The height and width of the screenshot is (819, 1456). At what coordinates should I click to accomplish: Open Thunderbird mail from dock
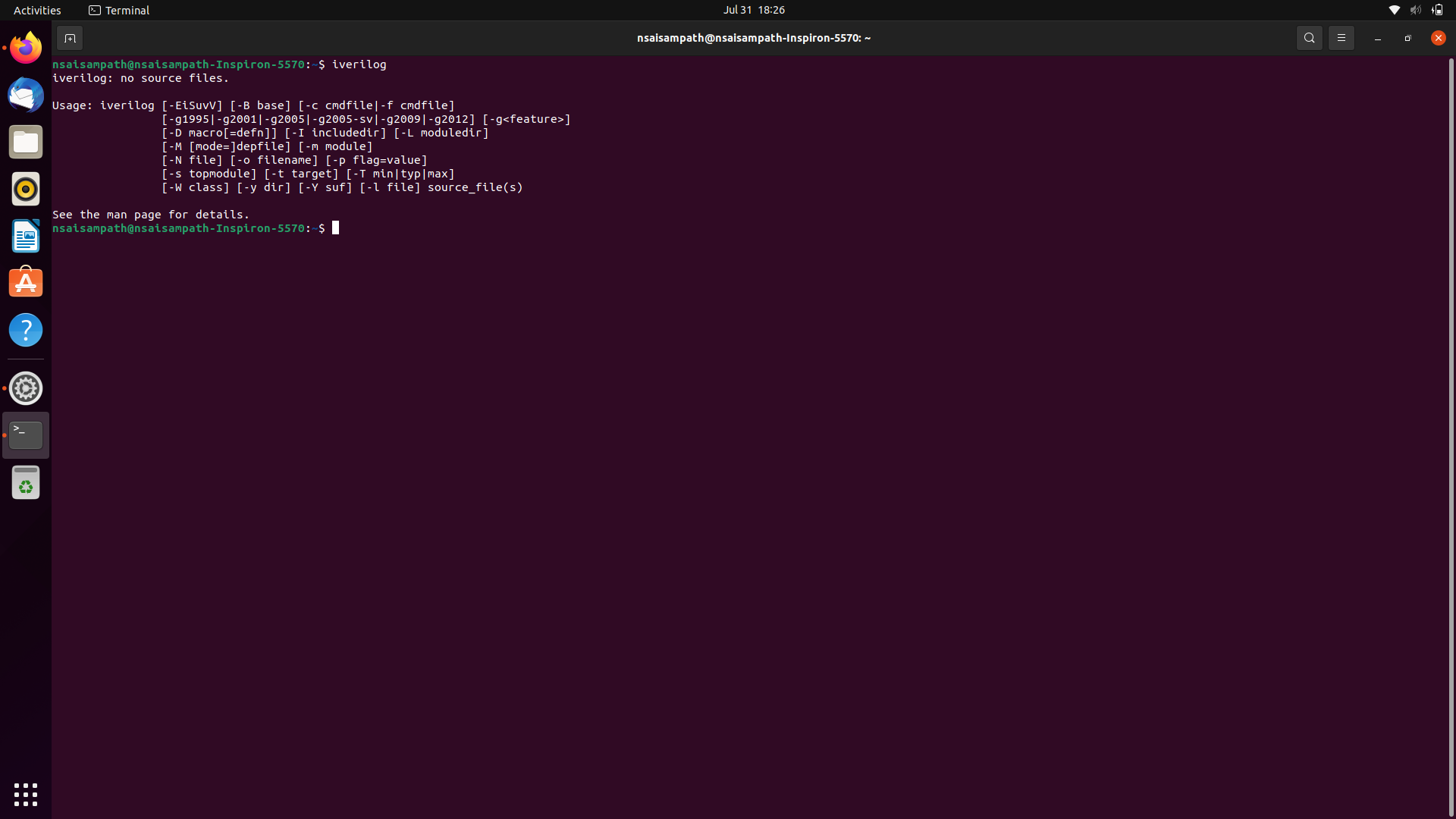coord(26,95)
